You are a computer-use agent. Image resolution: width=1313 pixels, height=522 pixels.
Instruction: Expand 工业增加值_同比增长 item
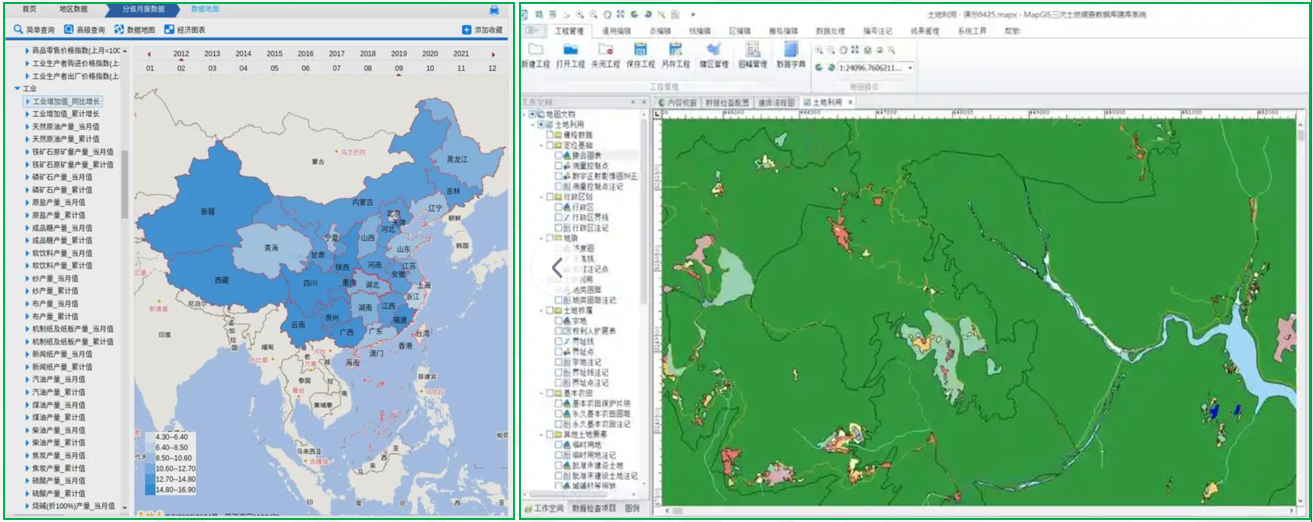[27, 102]
